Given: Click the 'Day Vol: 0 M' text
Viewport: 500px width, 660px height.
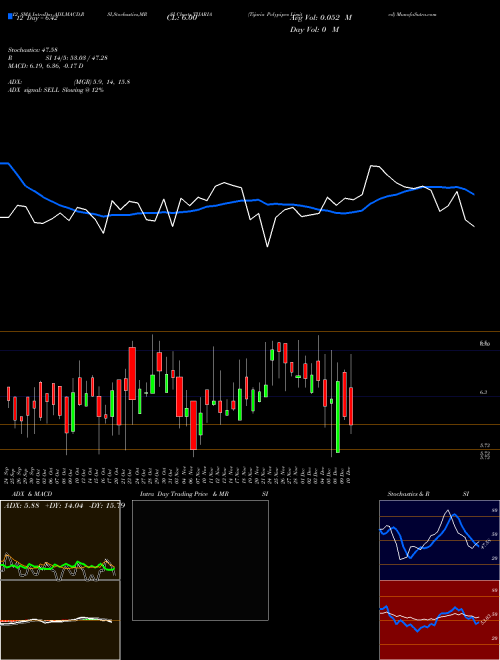Looking at the screenshot, I should (x=314, y=30).
